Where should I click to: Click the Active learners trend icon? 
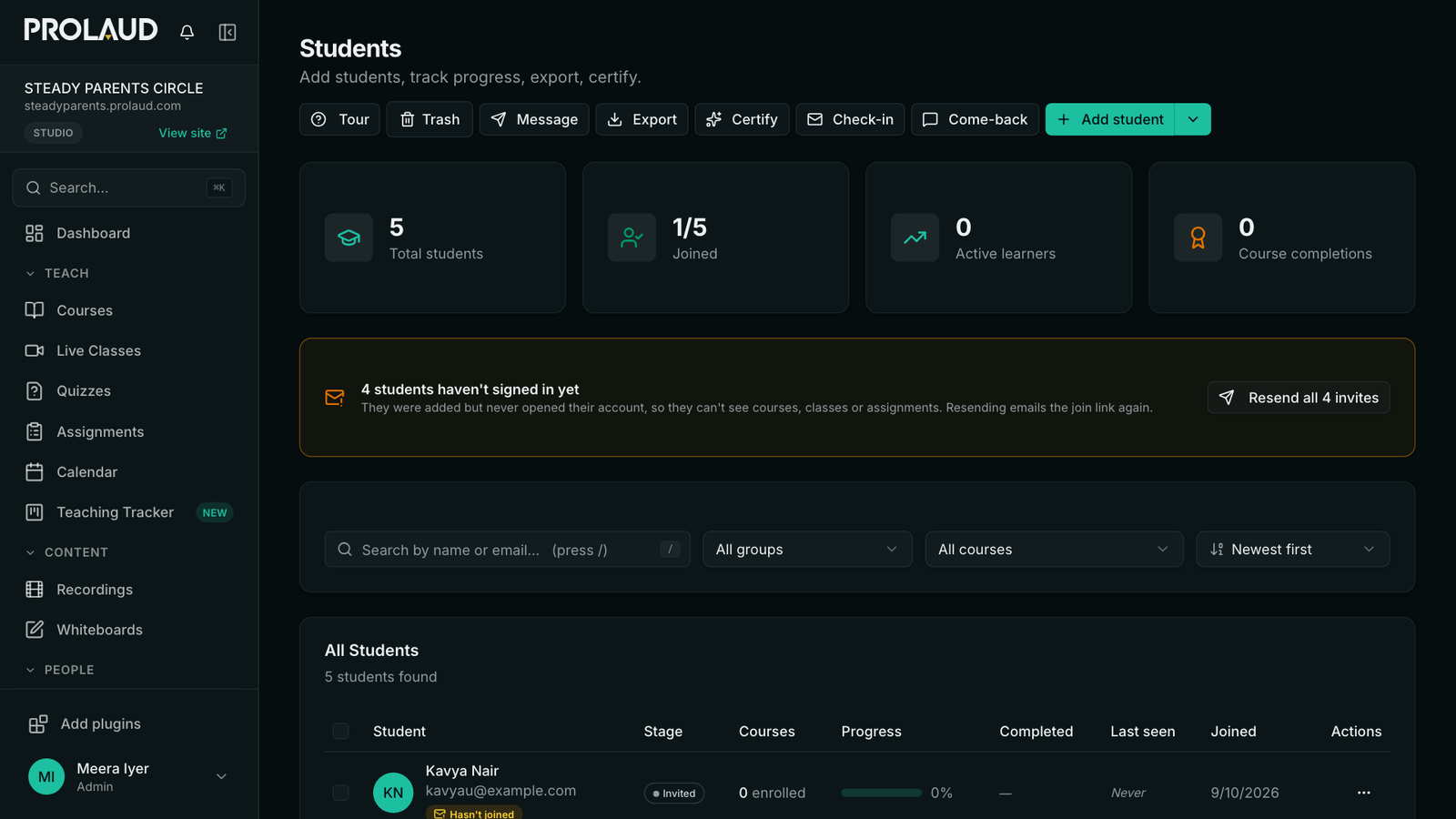point(915,238)
